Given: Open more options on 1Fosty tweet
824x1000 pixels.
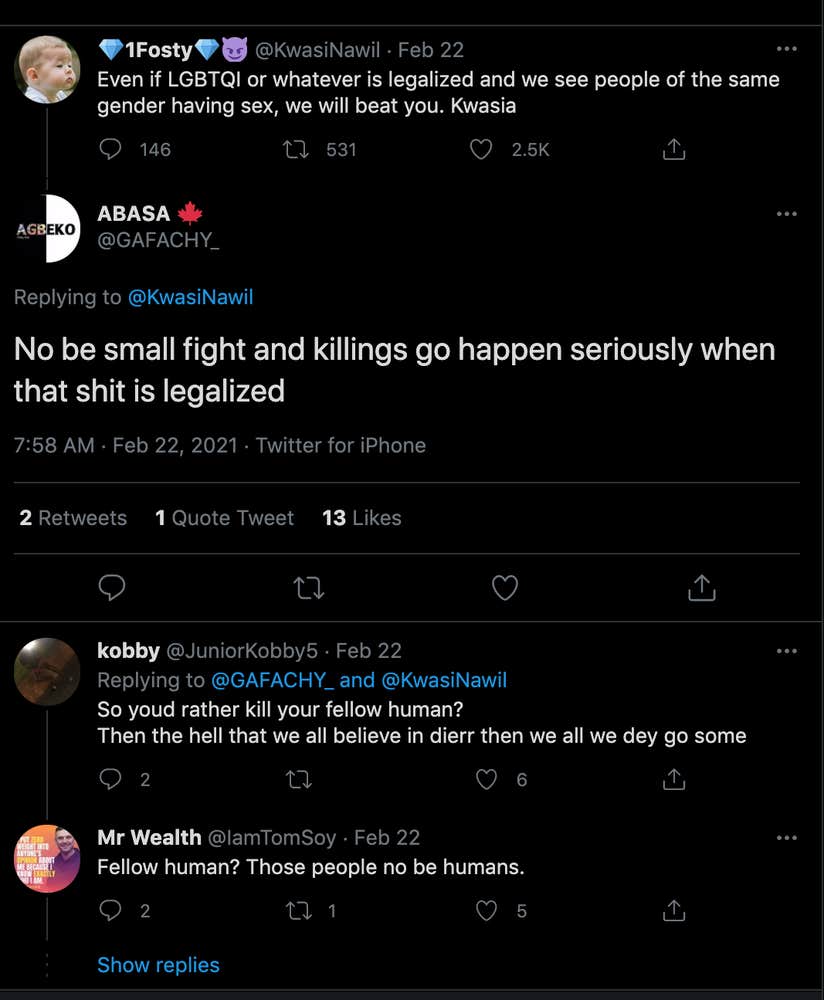Looking at the screenshot, I should click(x=787, y=49).
